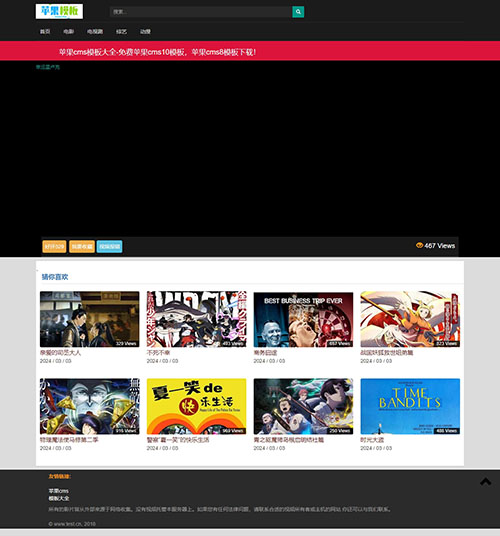Open the TIME BANDITS thumbnail
The width and height of the screenshot is (500, 536).
(x=410, y=406)
